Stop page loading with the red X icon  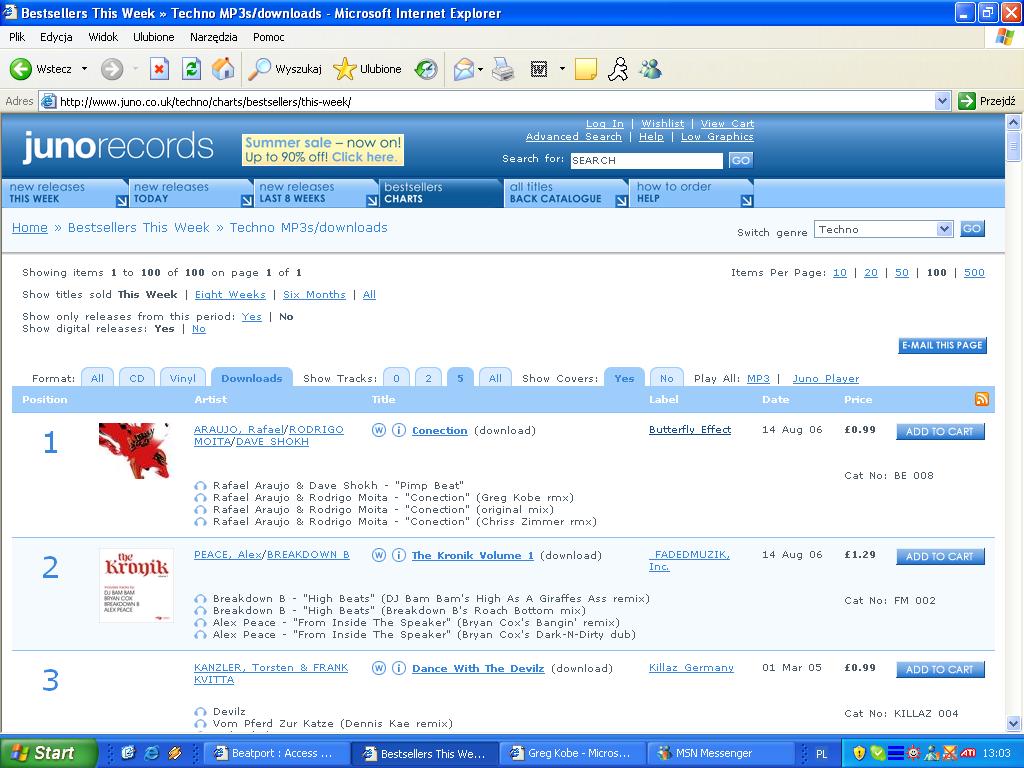click(x=159, y=69)
